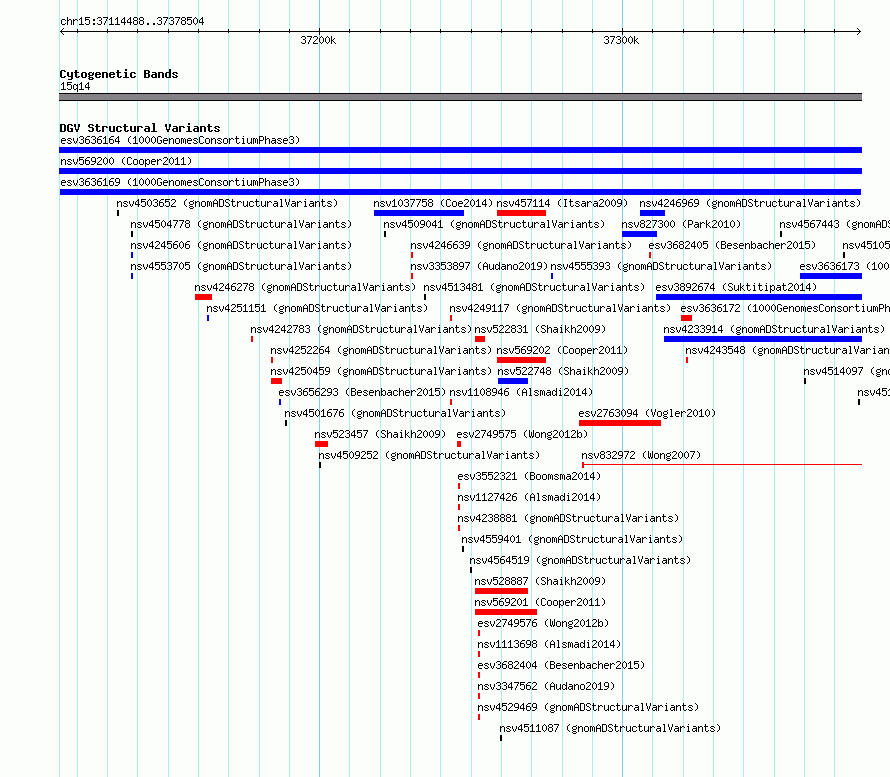Click nsv4564519 variant label
Screen dimensions: 890x777
(x=580, y=560)
